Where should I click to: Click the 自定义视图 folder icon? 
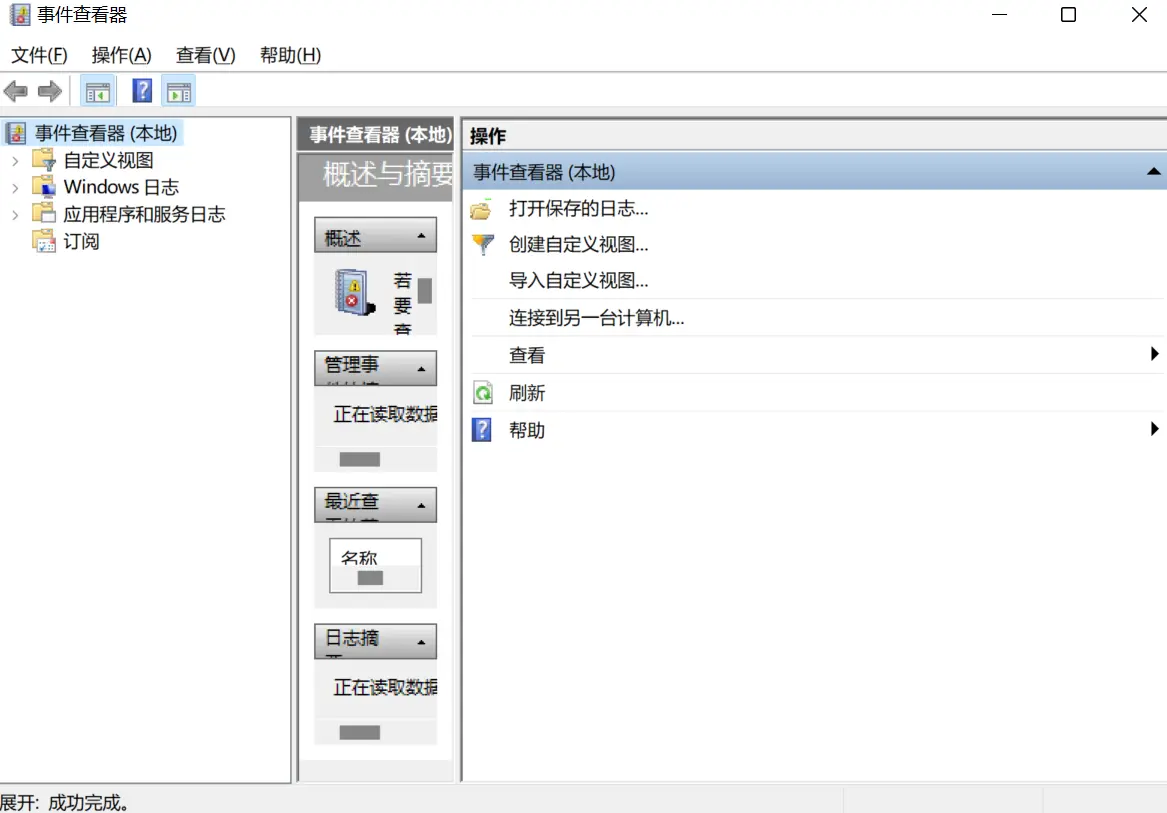(44, 159)
